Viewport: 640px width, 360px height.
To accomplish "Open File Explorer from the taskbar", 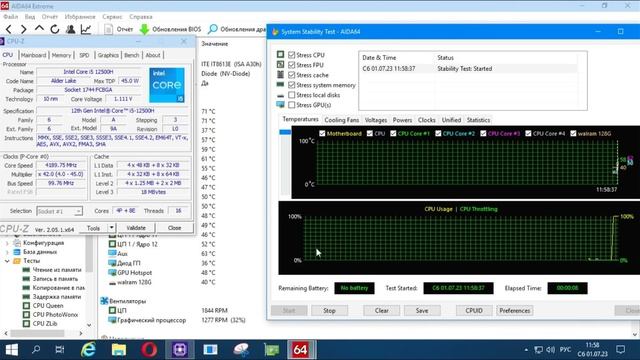I will (119, 350).
